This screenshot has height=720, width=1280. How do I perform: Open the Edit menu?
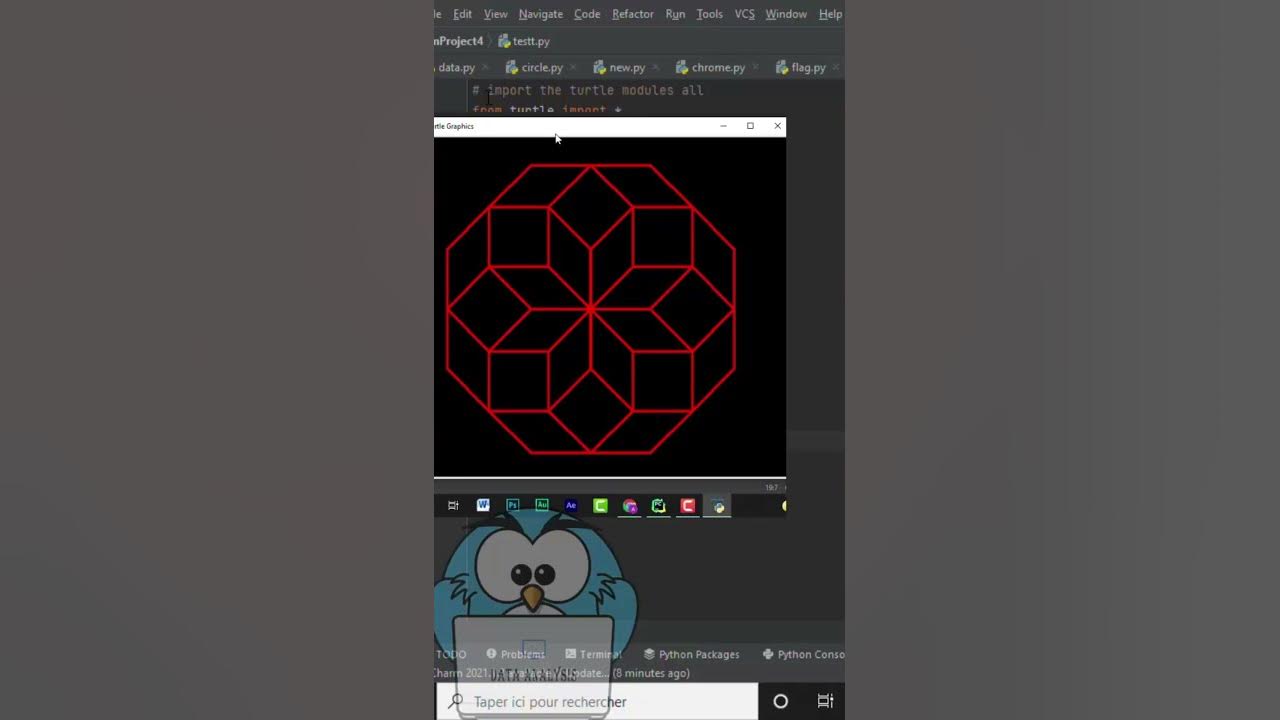(462, 14)
